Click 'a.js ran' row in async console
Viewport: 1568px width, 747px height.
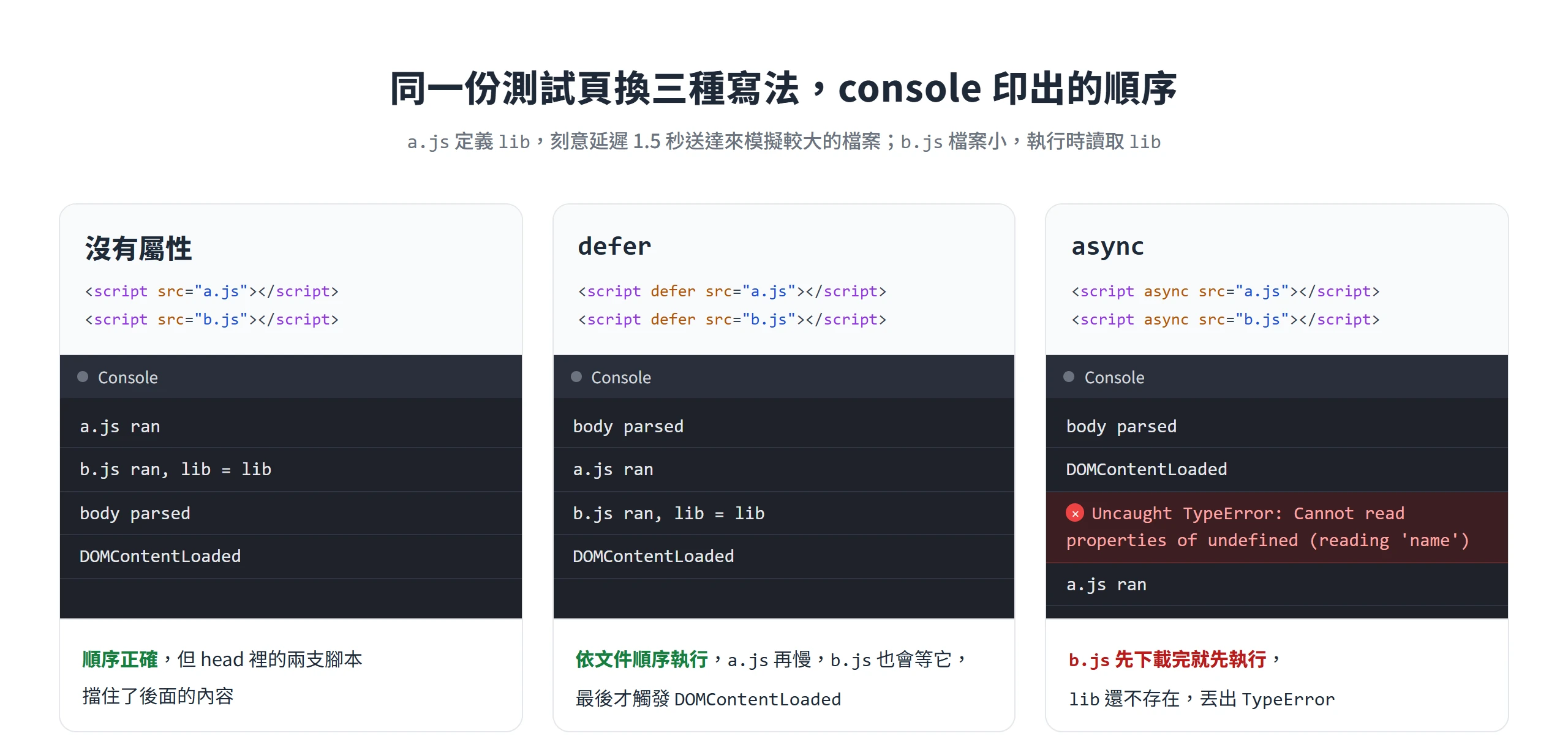[x=1277, y=585]
